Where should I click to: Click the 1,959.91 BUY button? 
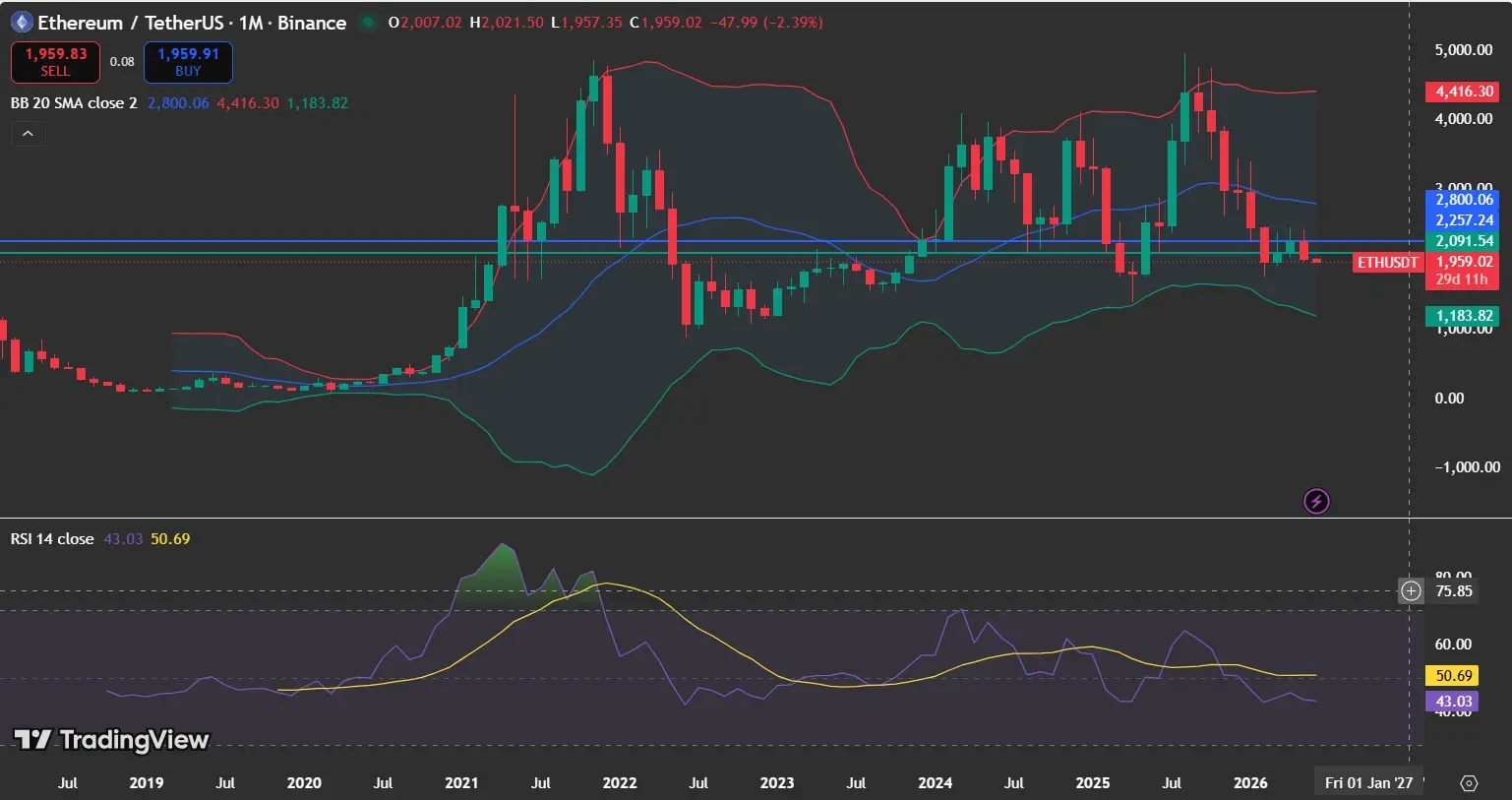(x=188, y=62)
